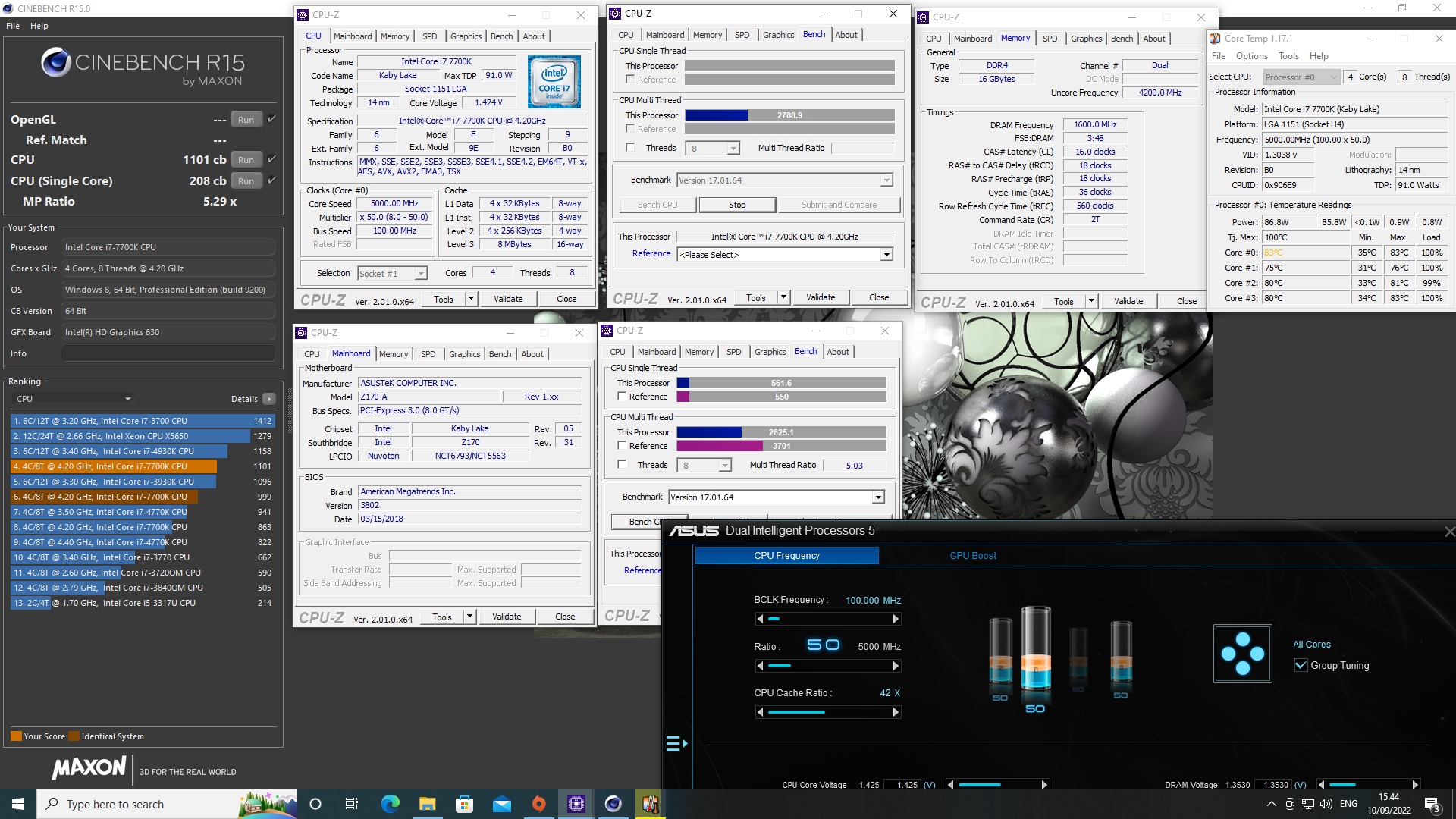
Task: Open the ASUS side menu hamburger icon
Action: point(676,744)
